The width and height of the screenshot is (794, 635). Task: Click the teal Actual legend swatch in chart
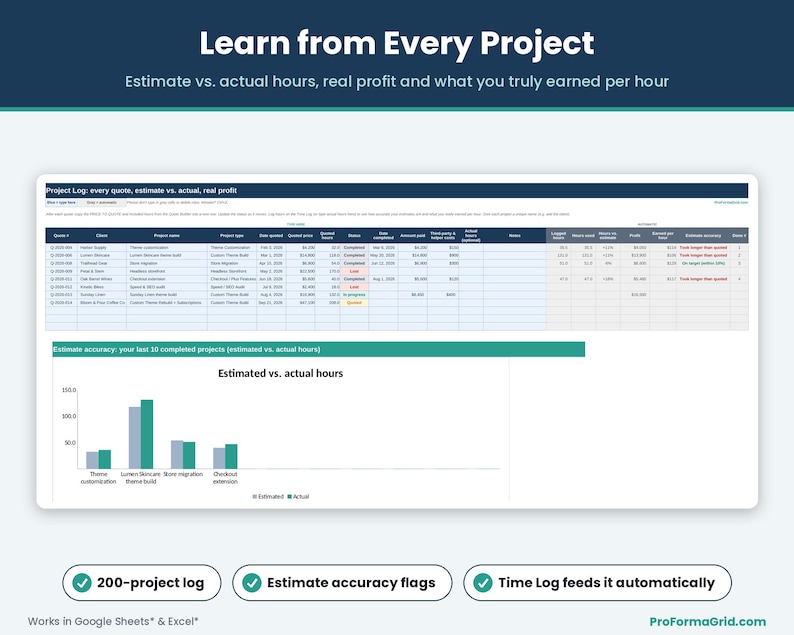pyautogui.click(x=290, y=497)
